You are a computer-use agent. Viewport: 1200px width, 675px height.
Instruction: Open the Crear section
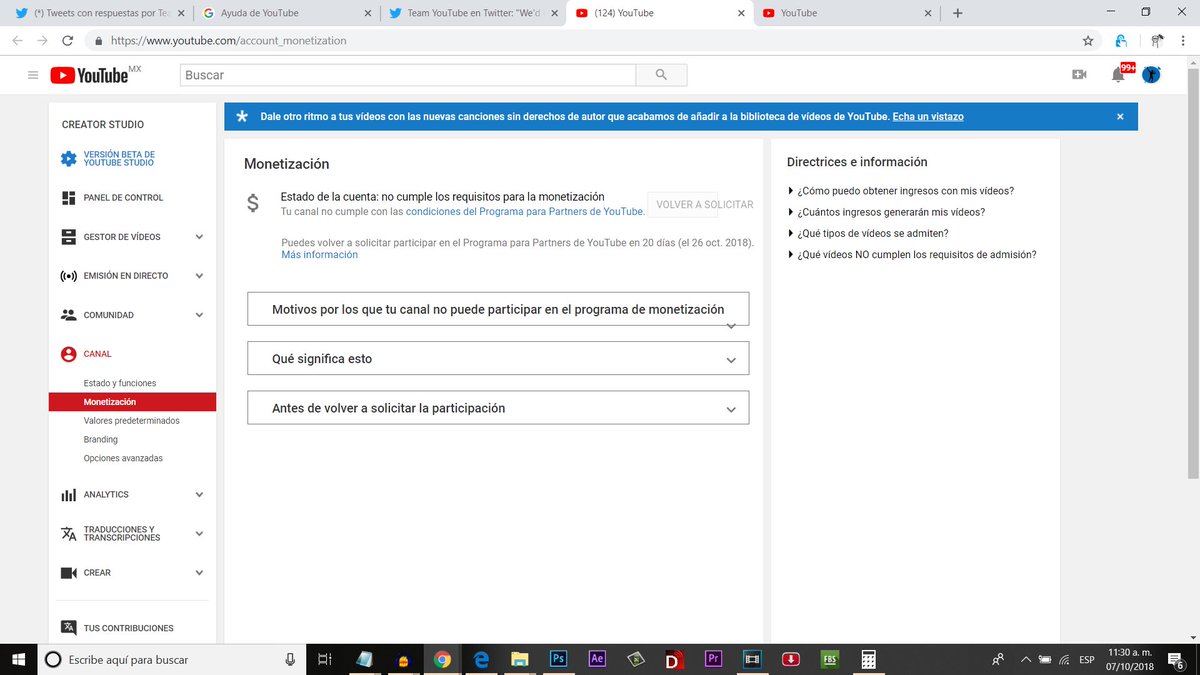[97, 573]
